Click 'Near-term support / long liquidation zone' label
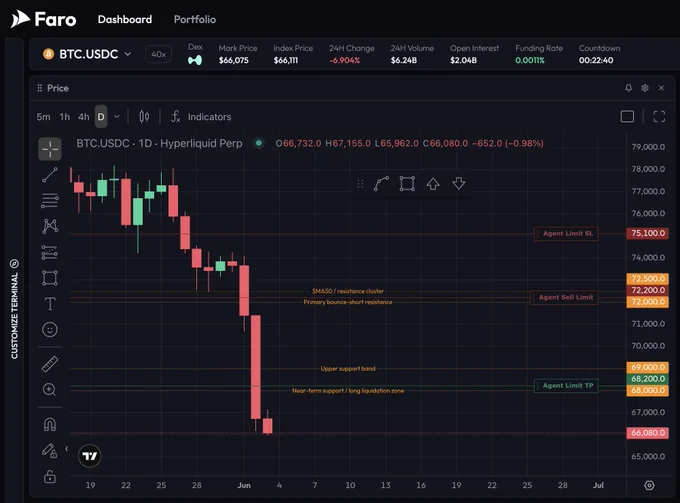 [348, 391]
